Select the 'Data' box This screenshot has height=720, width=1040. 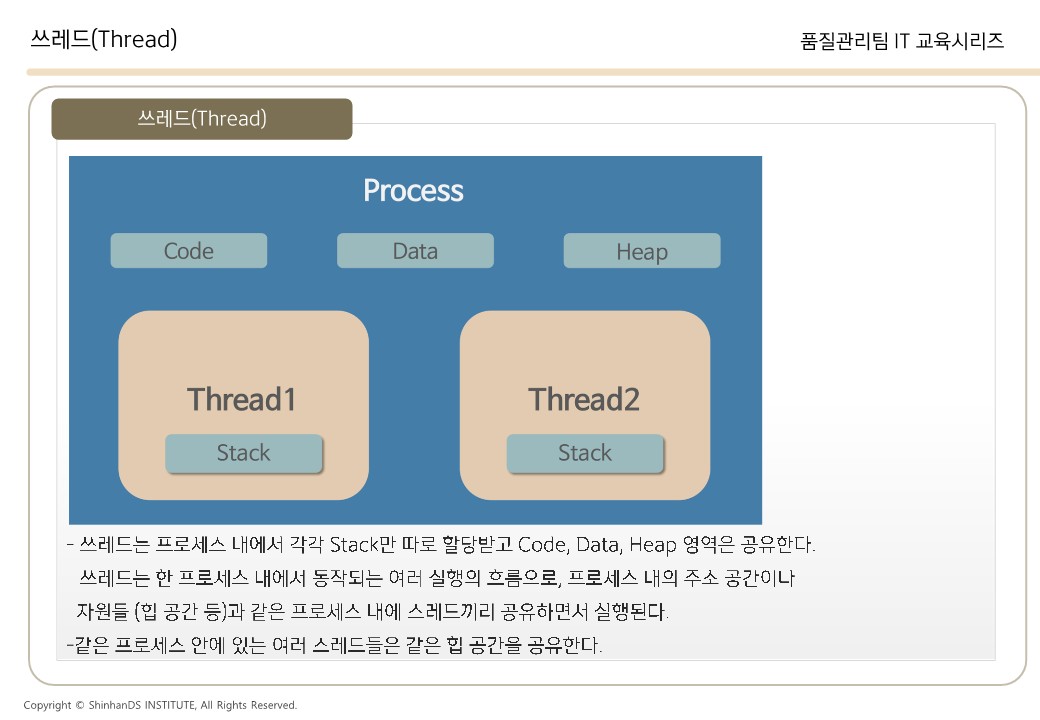tap(415, 251)
